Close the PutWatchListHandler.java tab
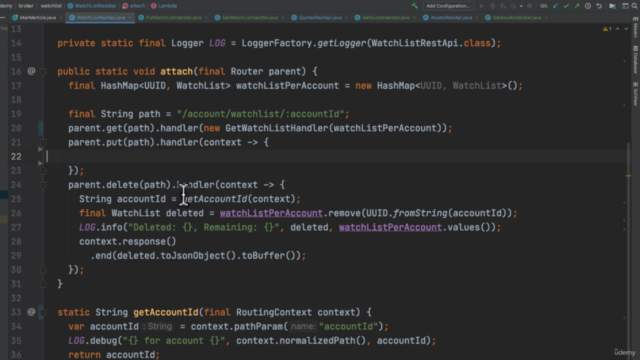 coord(206,18)
